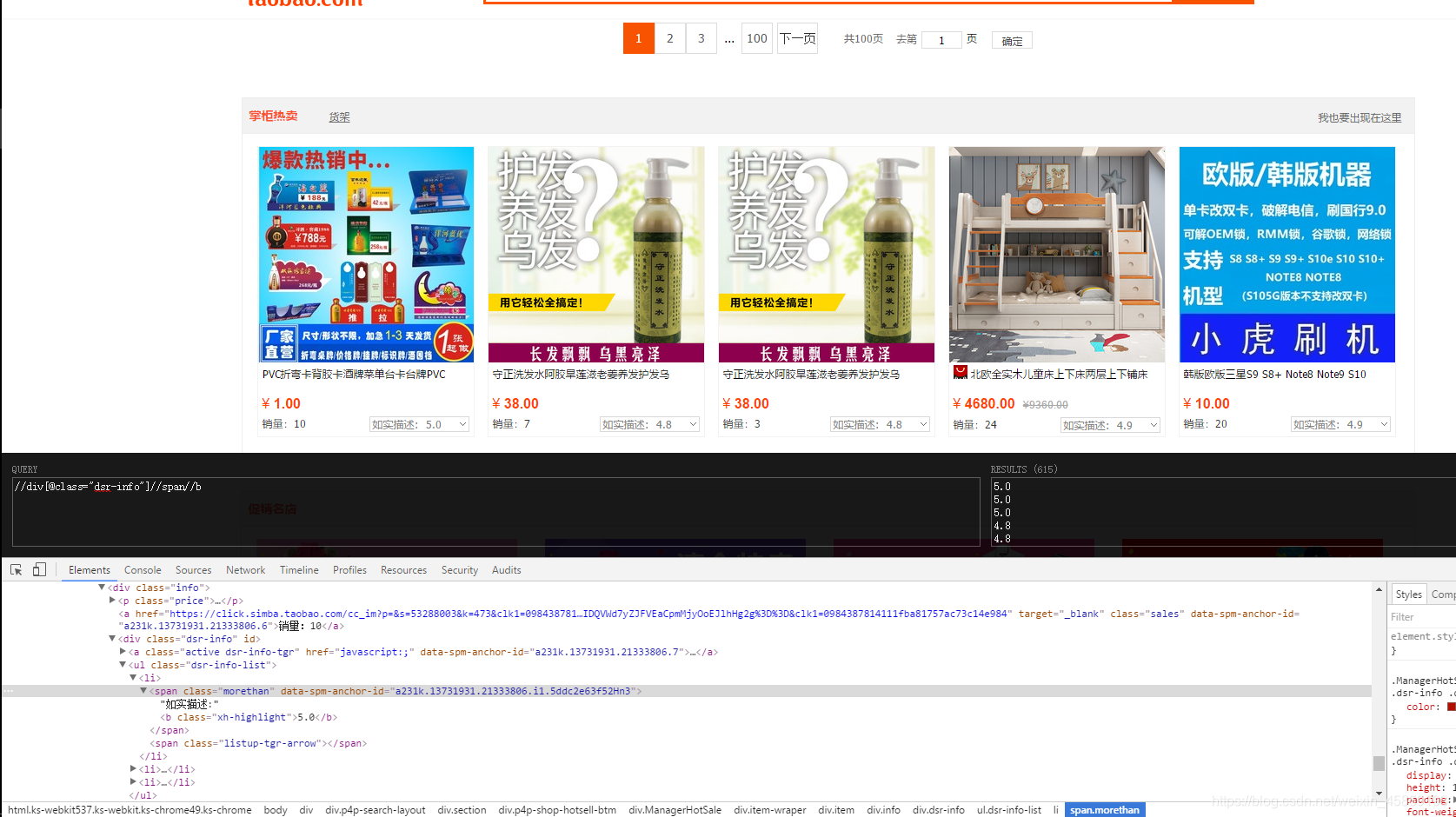The image size is (1456, 817).
Task: Switch to the Network tab
Action: [x=246, y=570]
